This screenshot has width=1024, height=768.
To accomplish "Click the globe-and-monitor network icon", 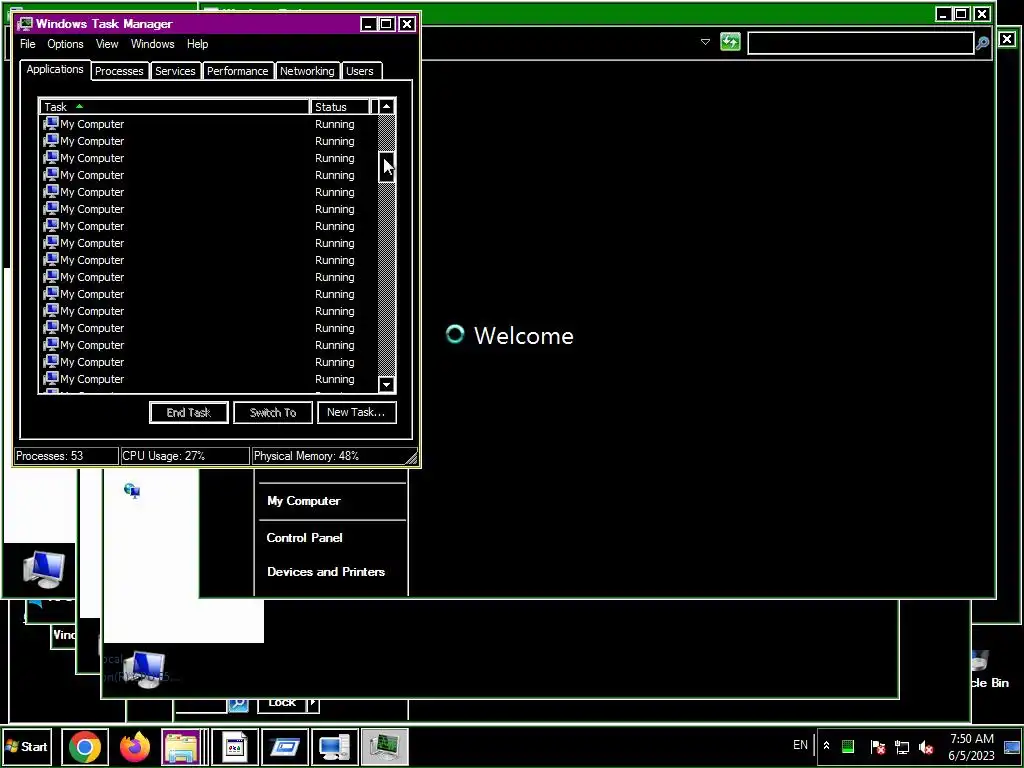I will 132,490.
